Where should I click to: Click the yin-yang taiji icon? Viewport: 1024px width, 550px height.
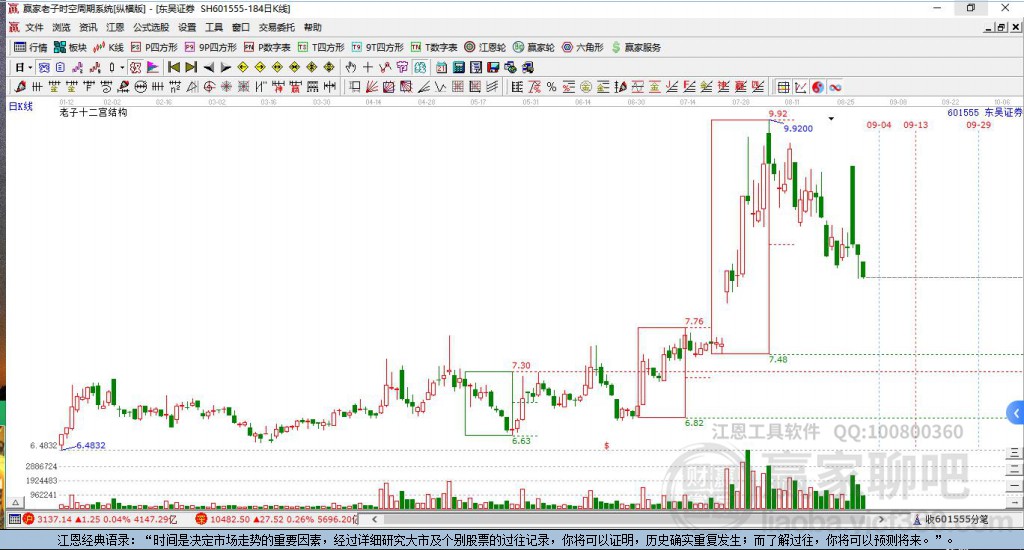pos(818,87)
